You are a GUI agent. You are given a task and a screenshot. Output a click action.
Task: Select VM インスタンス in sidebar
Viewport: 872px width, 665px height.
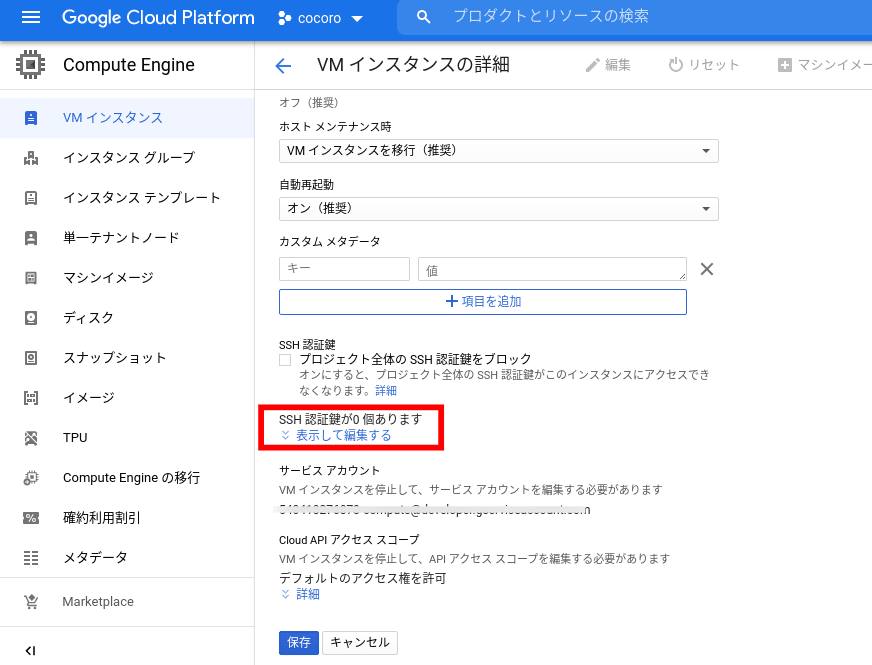(x=127, y=118)
